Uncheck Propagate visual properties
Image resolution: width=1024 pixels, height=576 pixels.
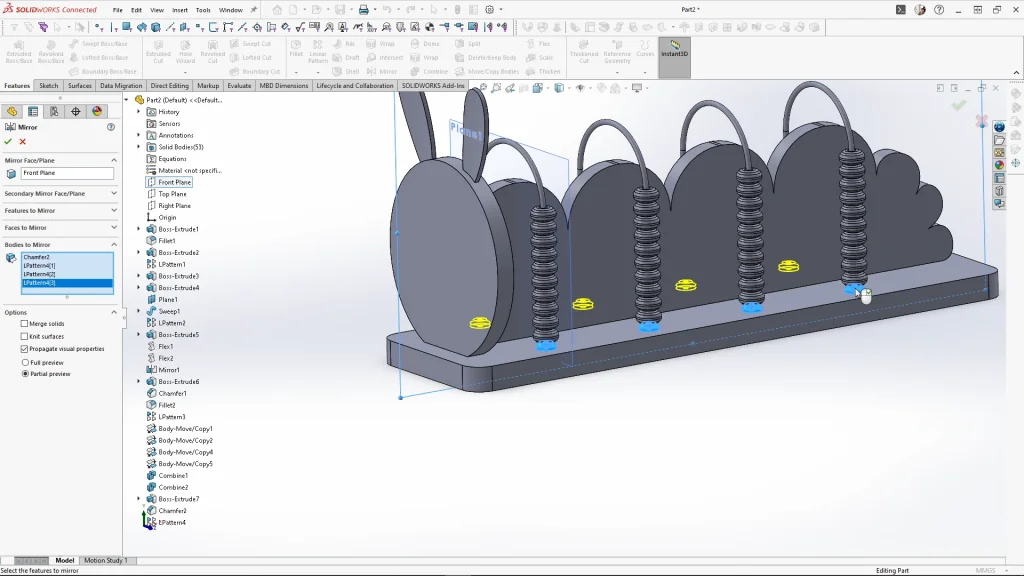coord(25,349)
